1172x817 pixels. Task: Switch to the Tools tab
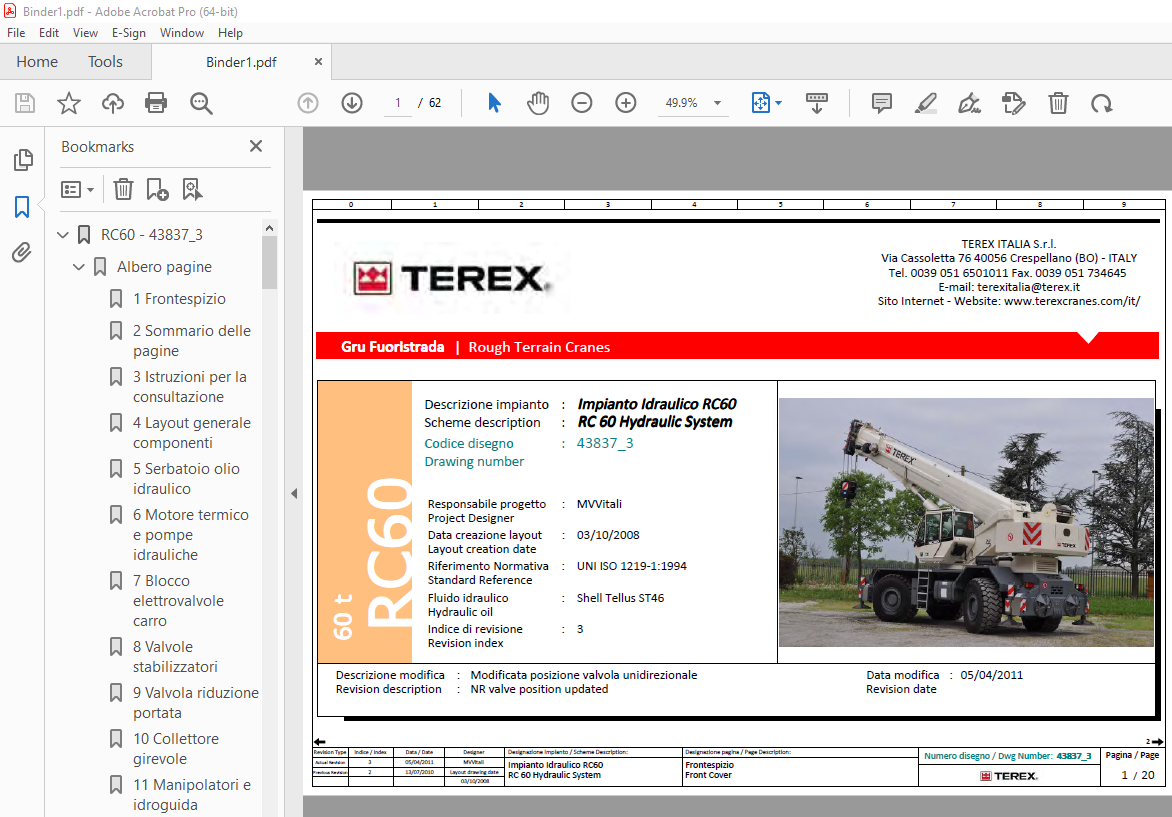click(105, 62)
